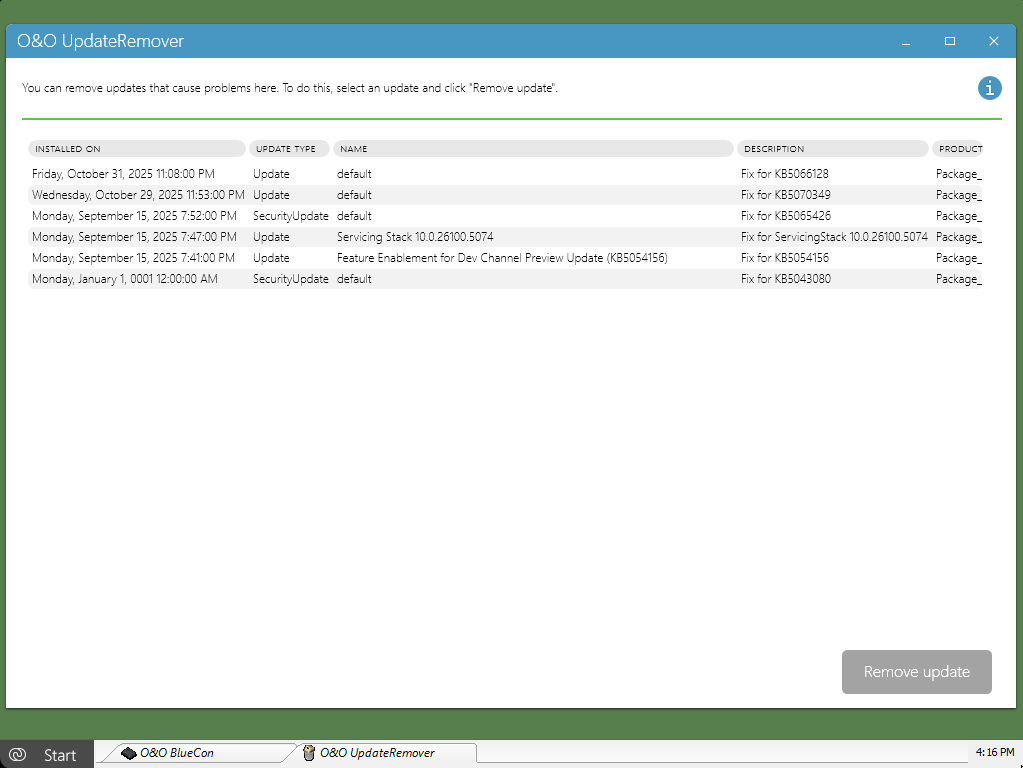Sort by the Description column header
1023x768 pixels.
(832, 149)
